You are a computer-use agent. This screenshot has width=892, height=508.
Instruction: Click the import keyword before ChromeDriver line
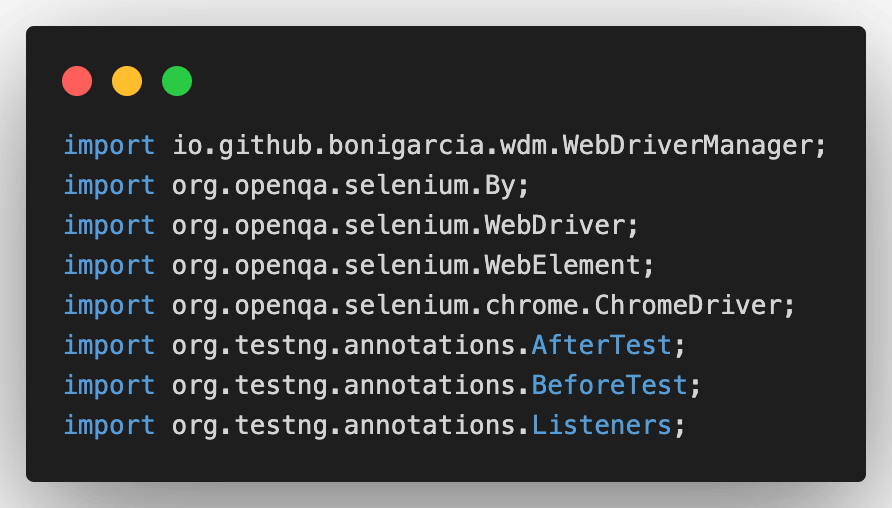109,305
